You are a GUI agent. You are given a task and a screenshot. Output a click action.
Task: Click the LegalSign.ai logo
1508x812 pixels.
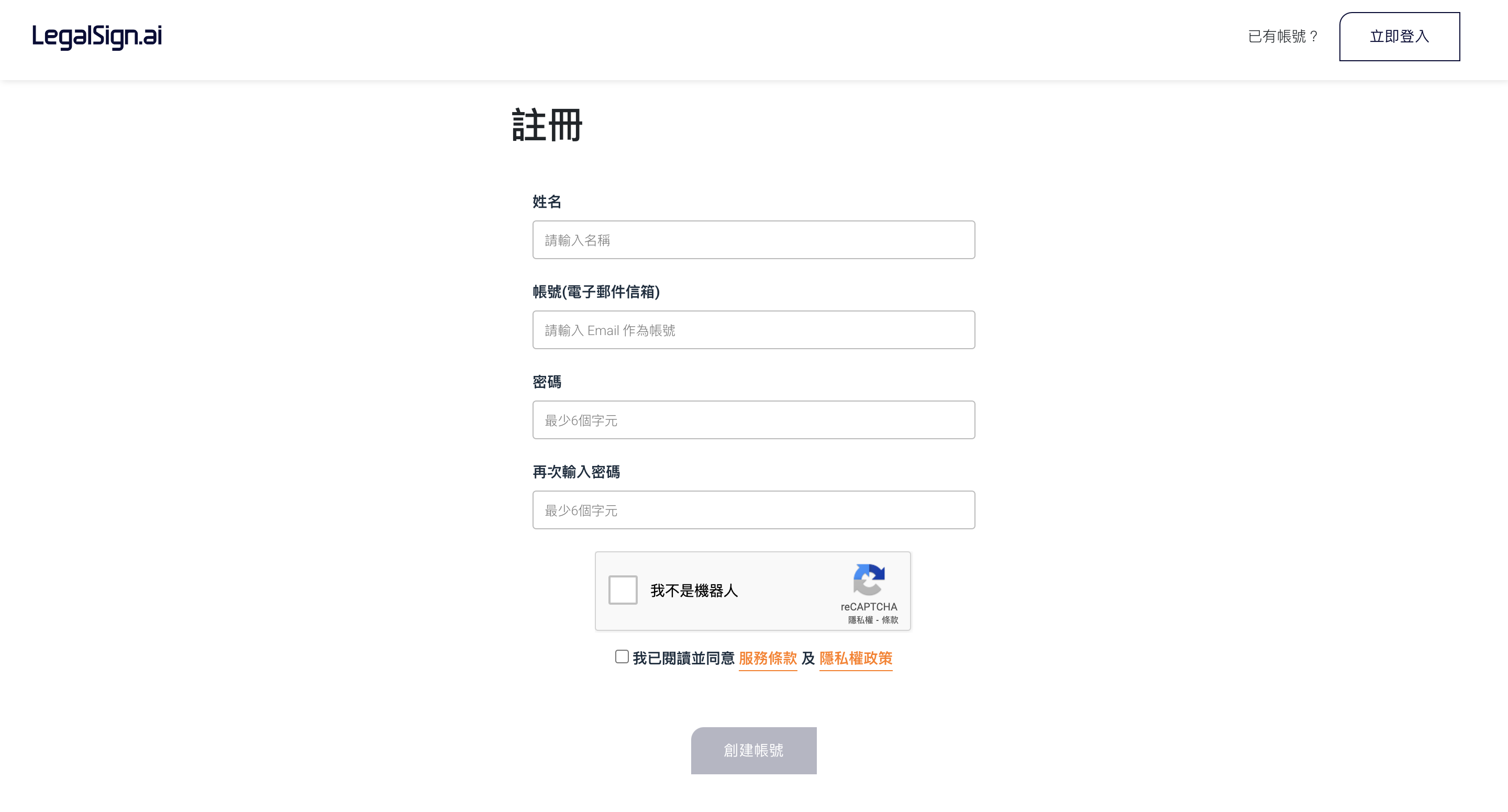[97, 37]
